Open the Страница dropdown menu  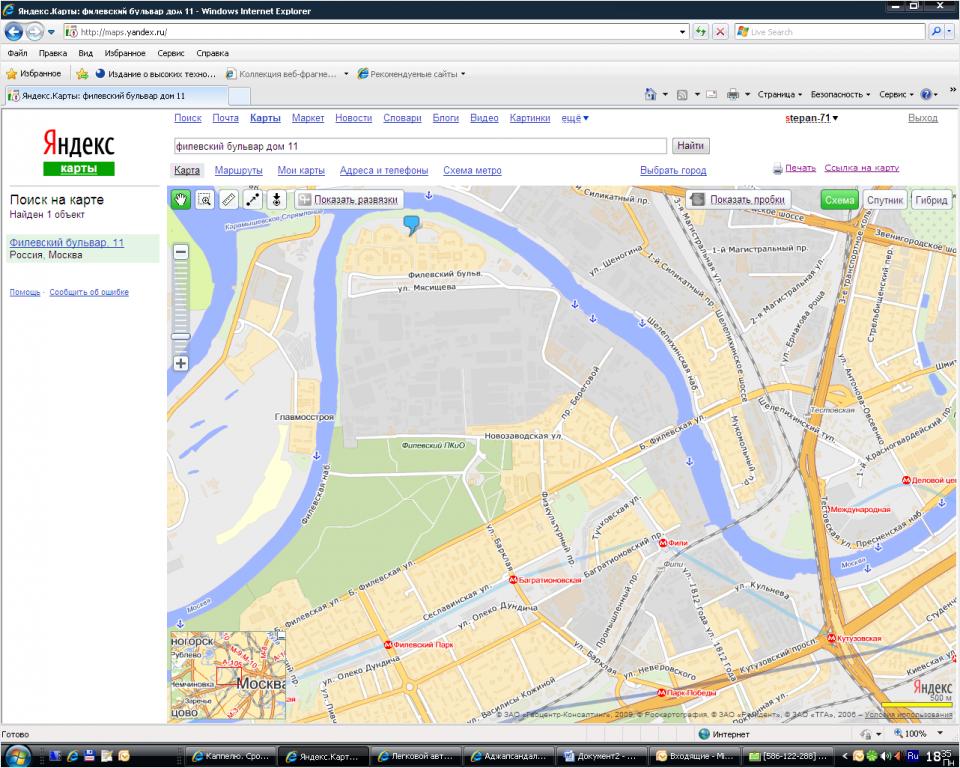click(779, 94)
